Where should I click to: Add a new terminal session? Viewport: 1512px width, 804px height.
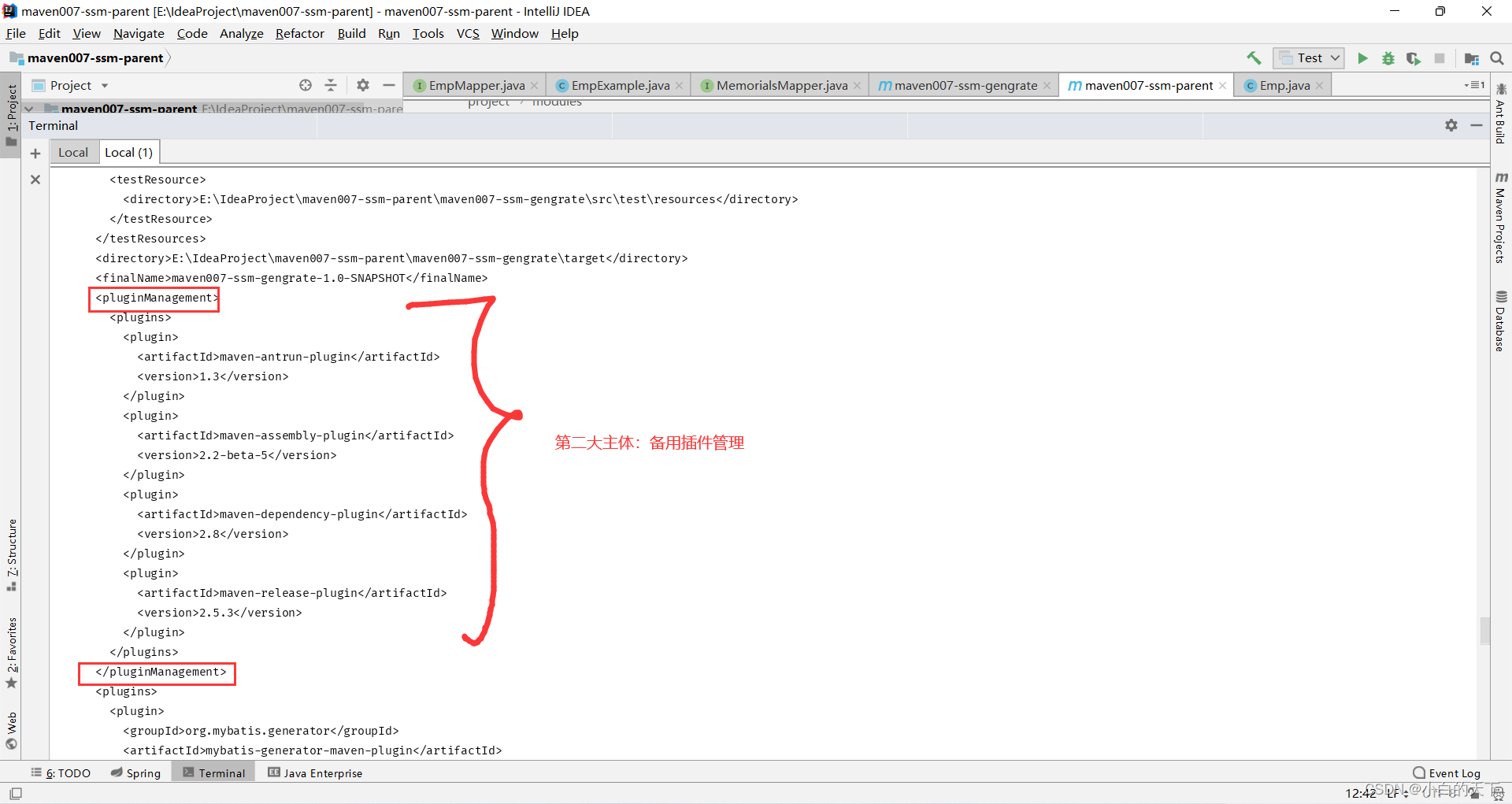35,153
